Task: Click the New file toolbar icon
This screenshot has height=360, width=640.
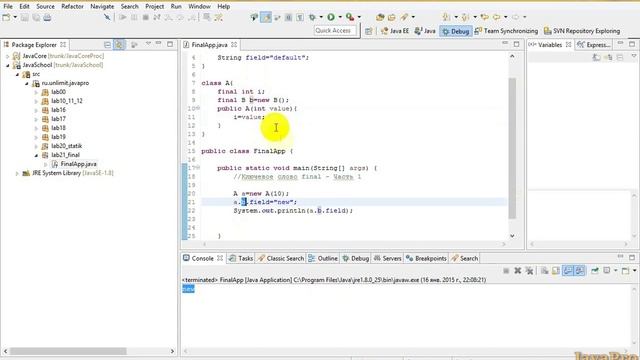Action: coord(6,17)
